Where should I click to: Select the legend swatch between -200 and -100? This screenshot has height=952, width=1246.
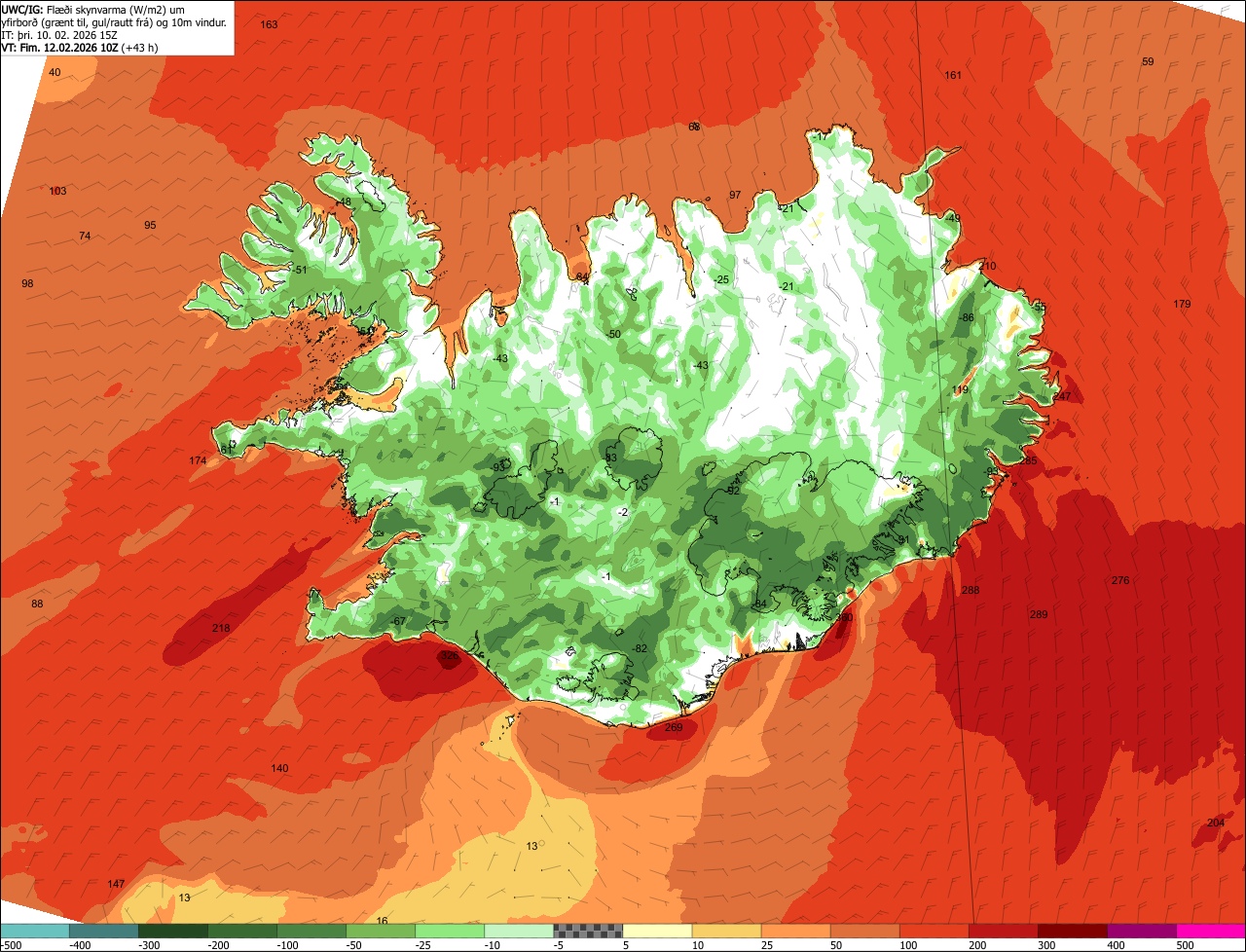(x=241, y=931)
